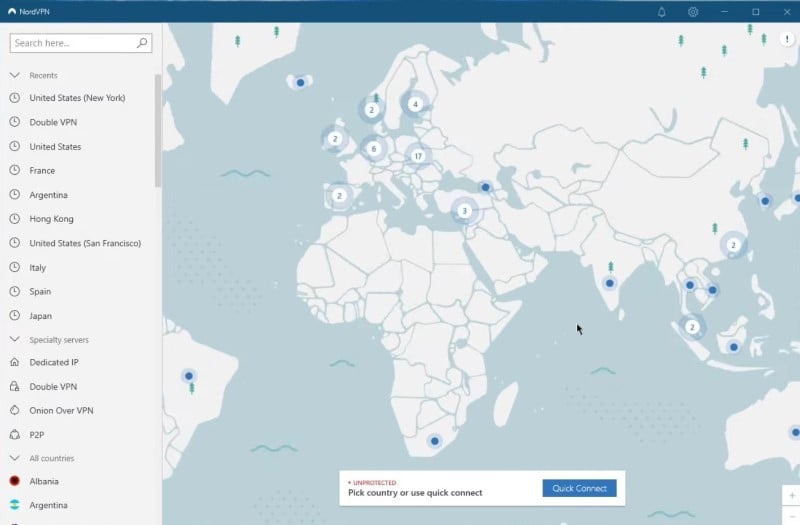Zoom in the map with plus button
Screen dimensions: 800x525
click(x=792, y=495)
